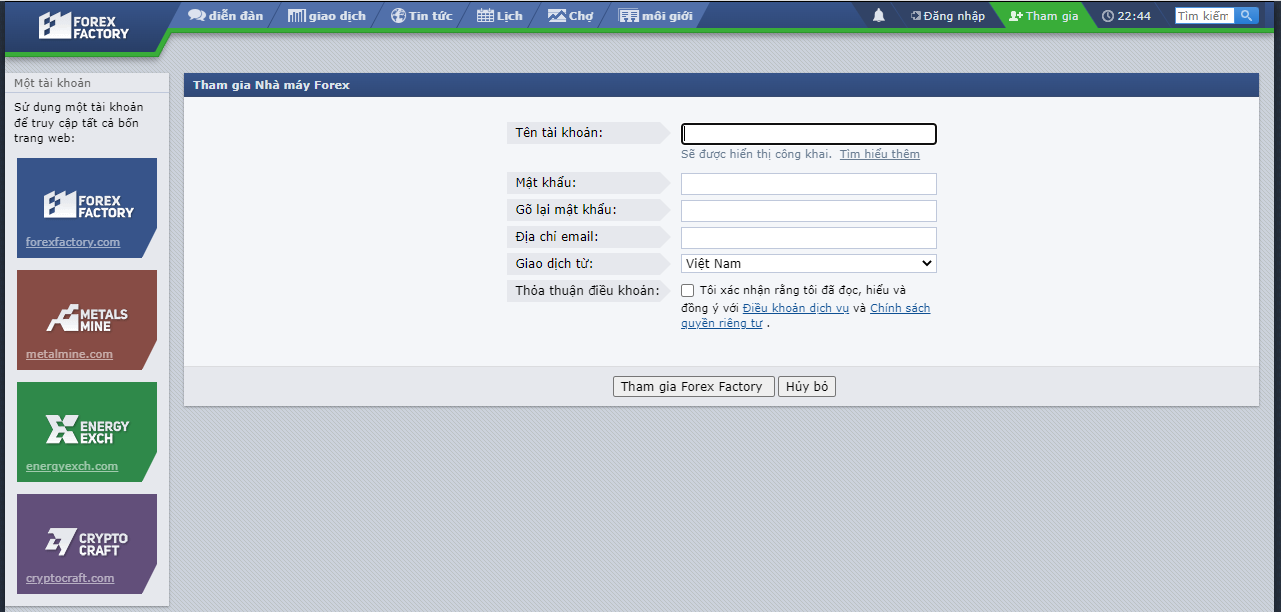Image resolution: width=1281 pixels, height=612 pixels.
Task: Open the energyexch.com link
Action: tap(72, 466)
